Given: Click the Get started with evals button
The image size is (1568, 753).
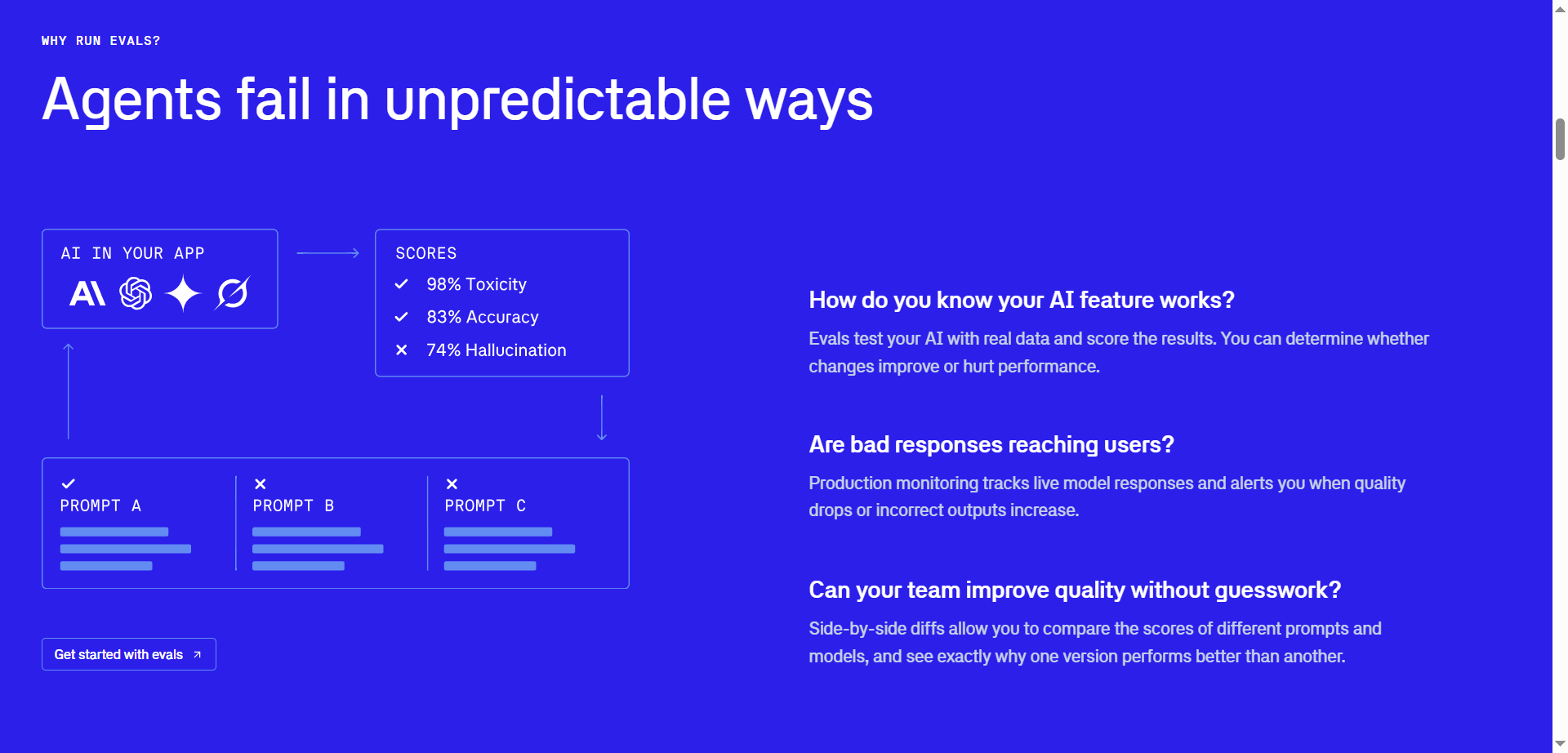Looking at the screenshot, I should click(x=128, y=654).
